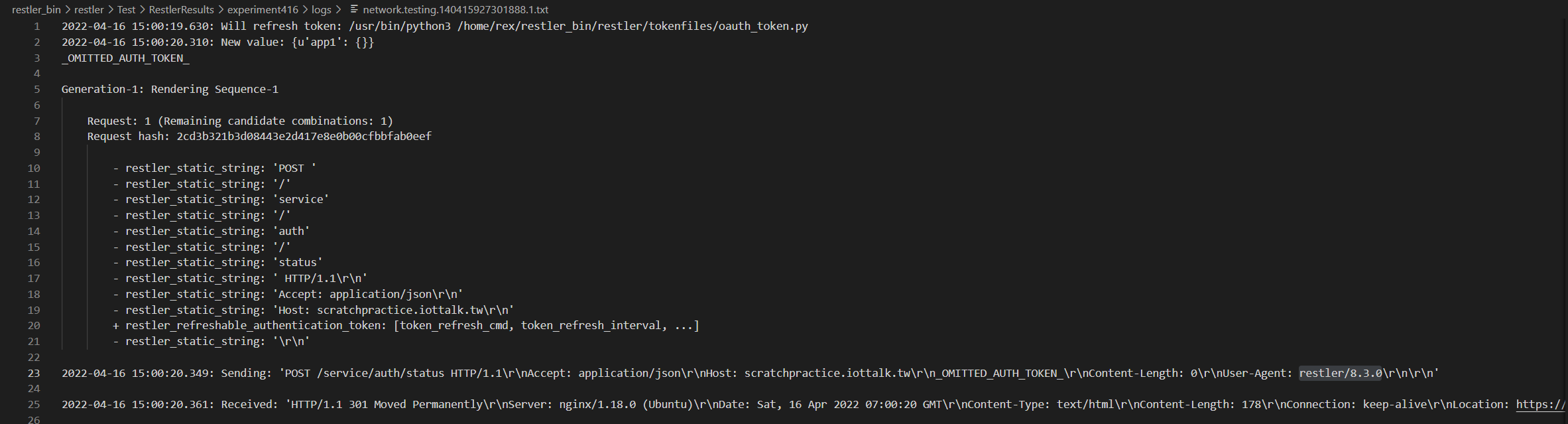This screenshot has width=1568, height=424.
Task: Open the restler breadcrumb dropdown
Action: click(x=88, y=10)
